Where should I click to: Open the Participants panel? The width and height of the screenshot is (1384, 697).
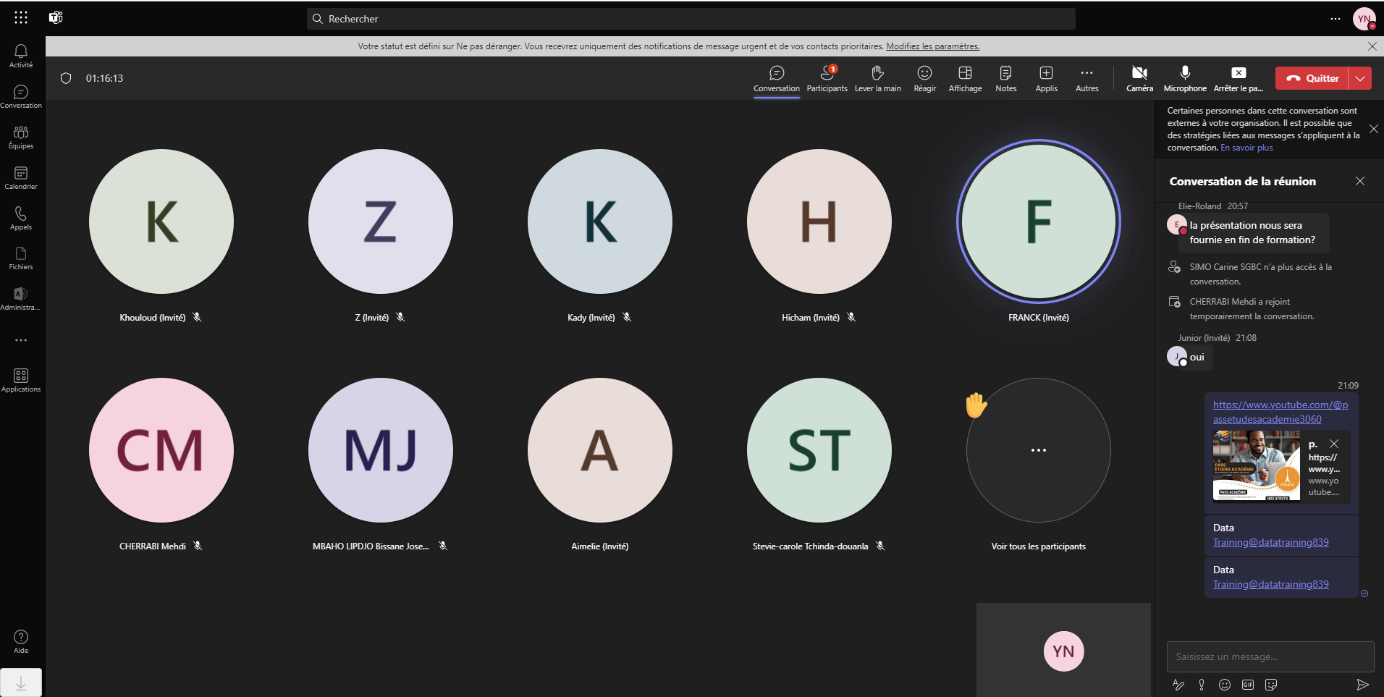pos(826,78)
